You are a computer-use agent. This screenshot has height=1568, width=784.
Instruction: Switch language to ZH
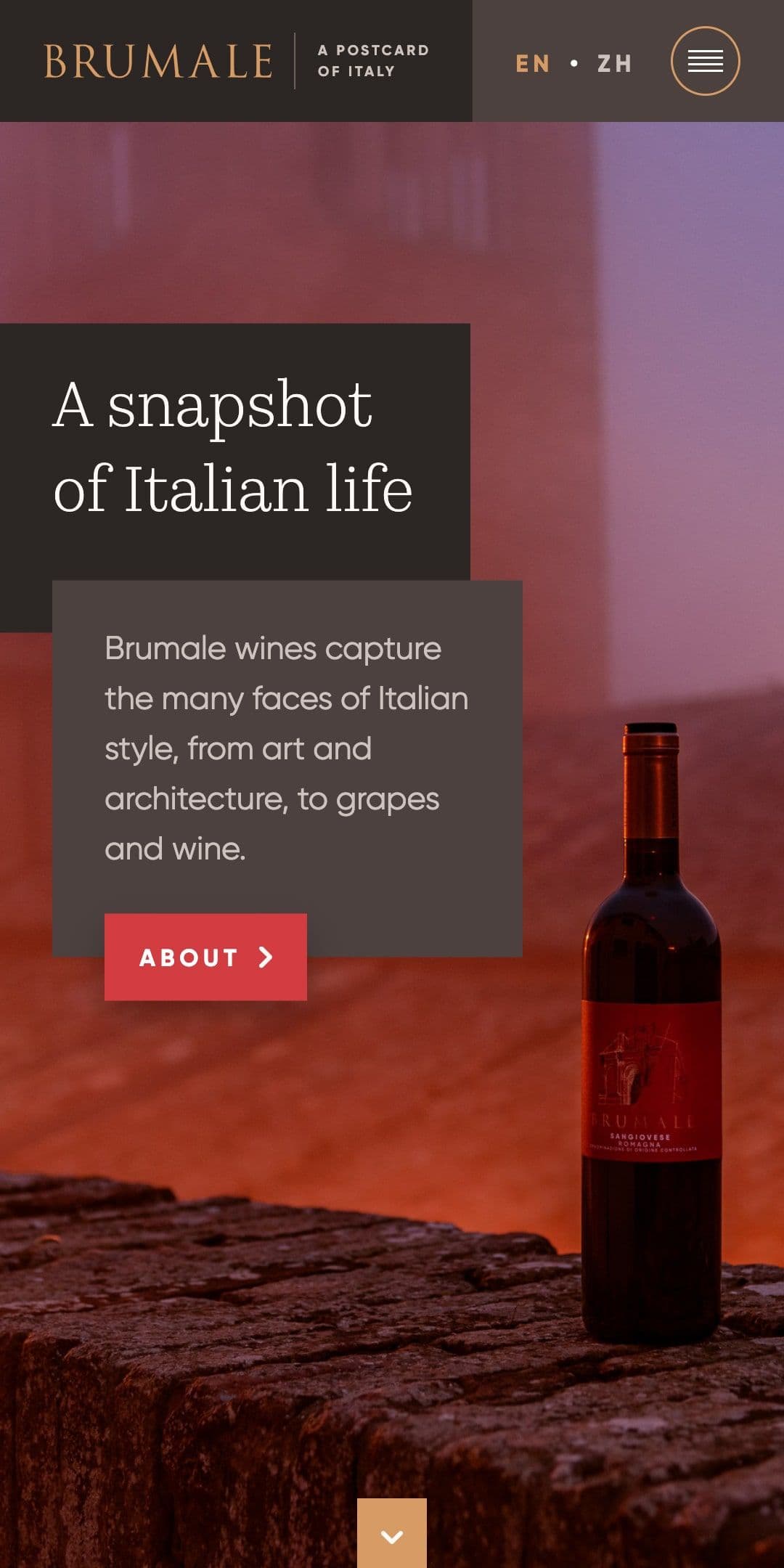615,64
